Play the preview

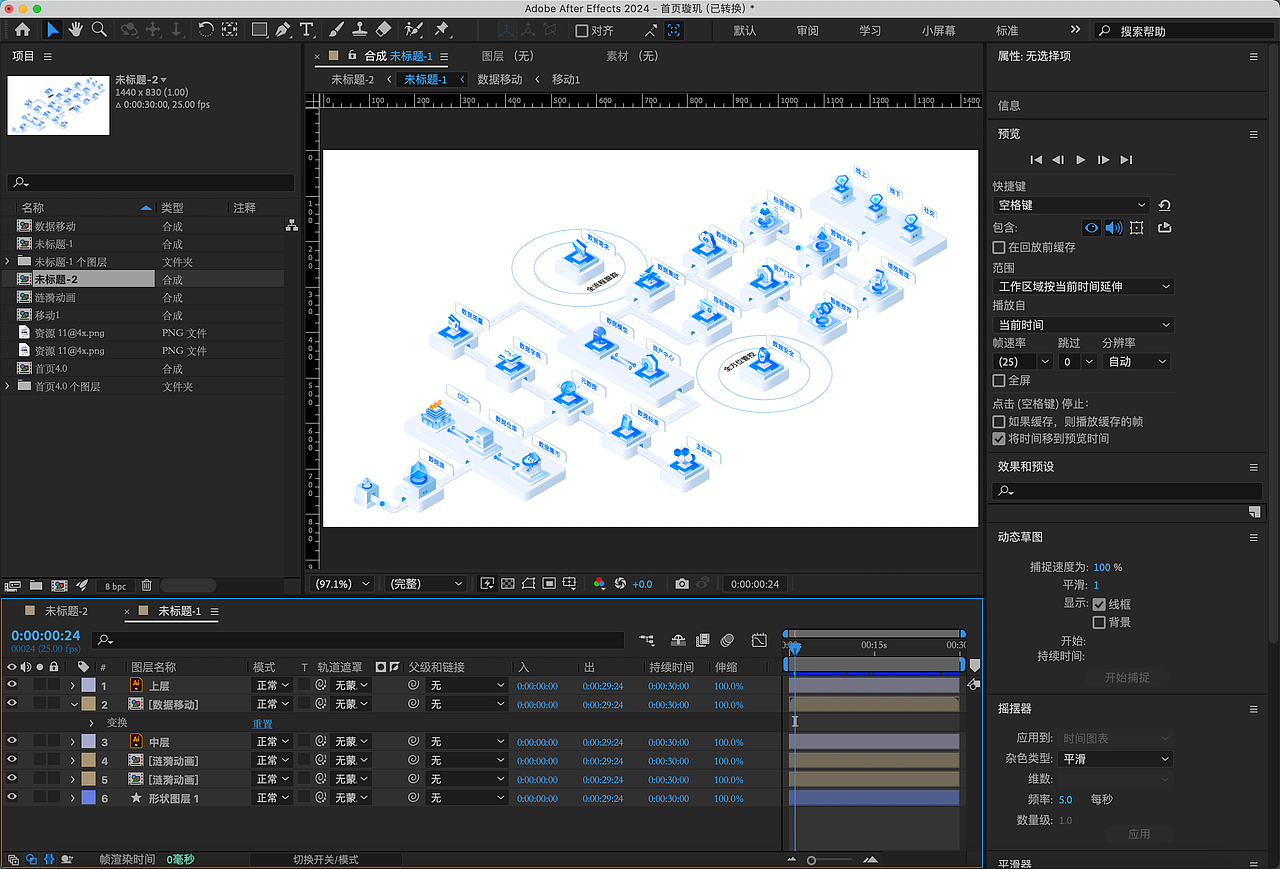click(x=1081, y=160)
